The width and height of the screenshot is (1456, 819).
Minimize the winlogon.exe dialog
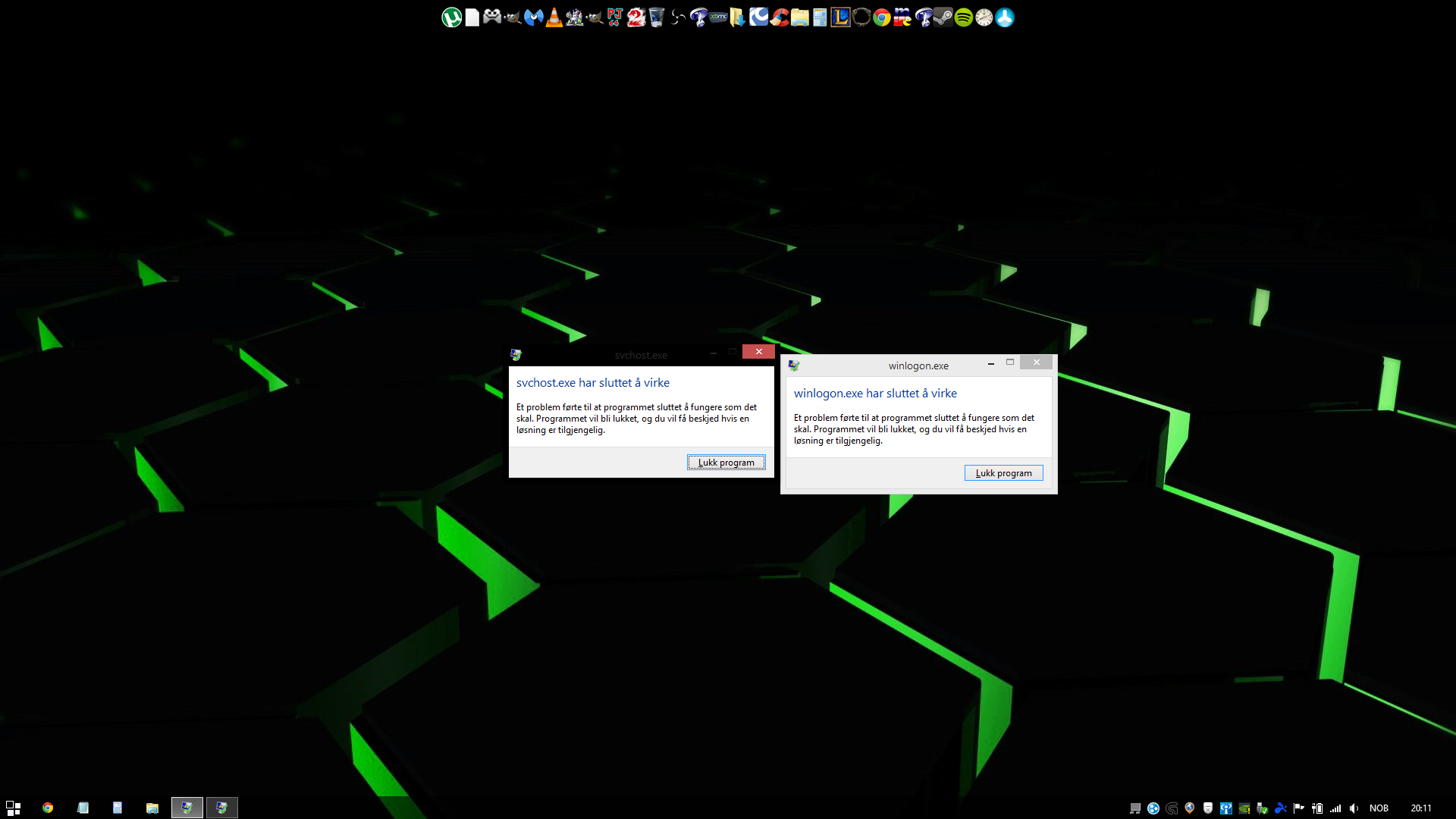click(x=990, y=363)
